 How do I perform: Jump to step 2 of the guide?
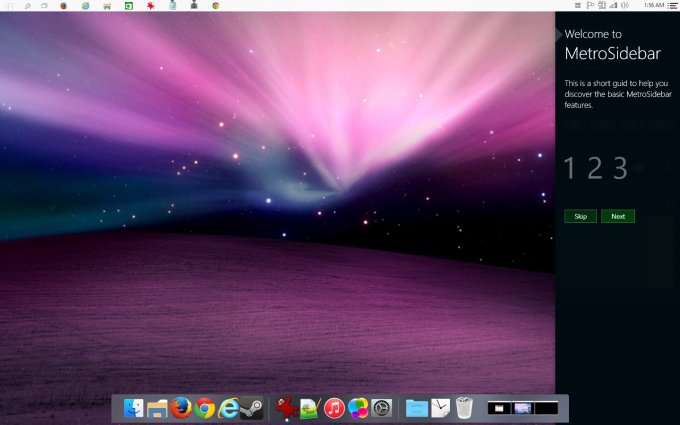(595, 168)
